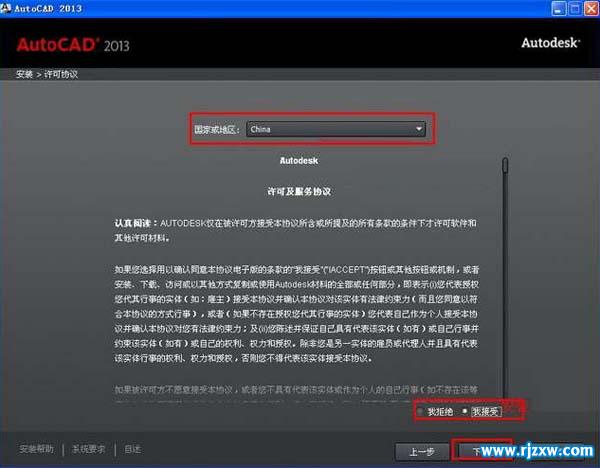
Task: Open the 系统要求 link
Action: click(x=89, y=449)
